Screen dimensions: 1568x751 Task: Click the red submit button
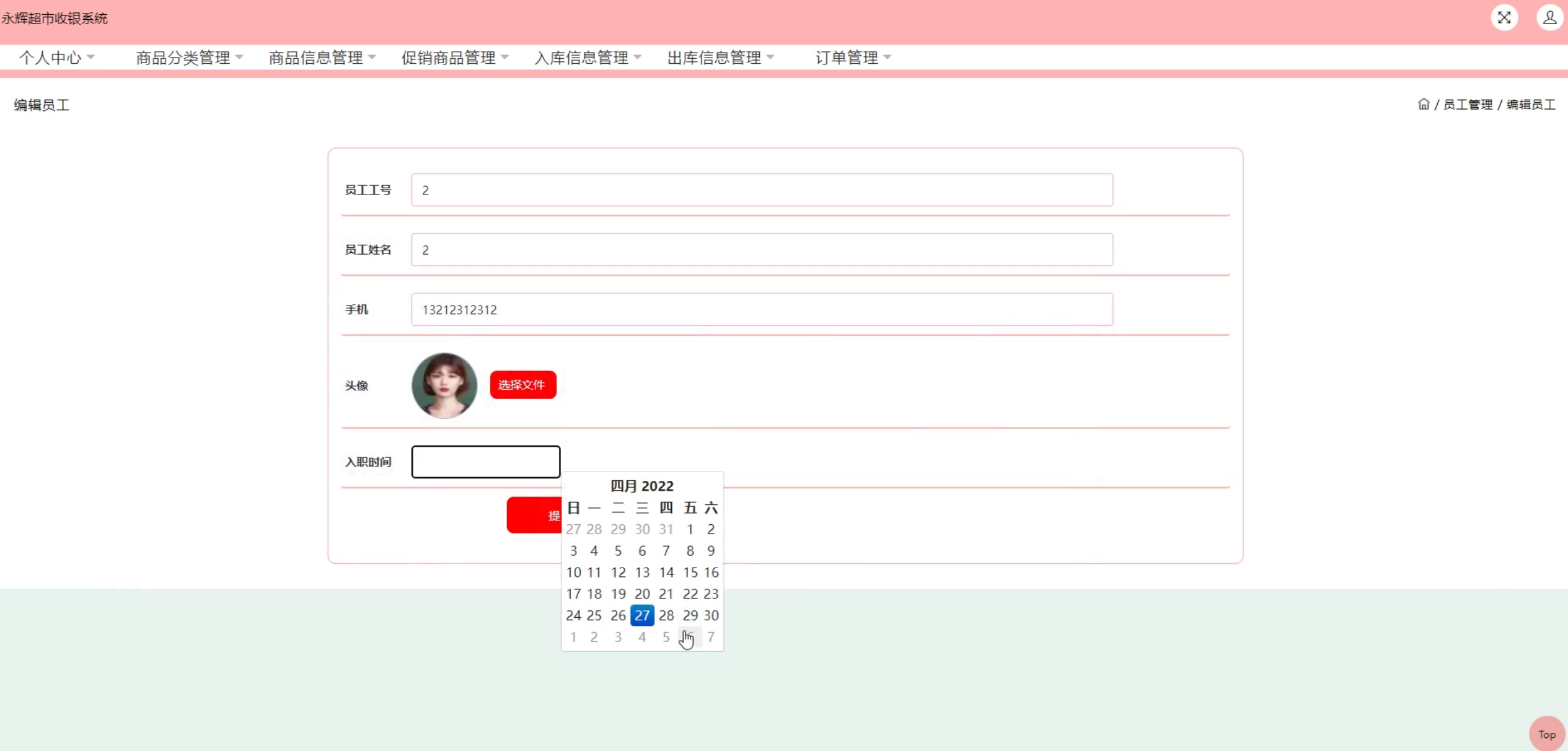pos(534,515)
